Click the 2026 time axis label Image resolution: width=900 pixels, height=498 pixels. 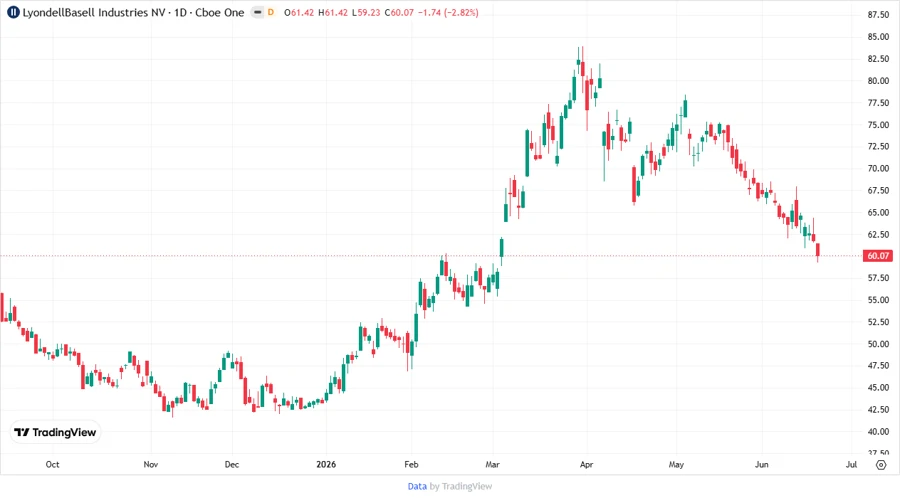point(326,465)
